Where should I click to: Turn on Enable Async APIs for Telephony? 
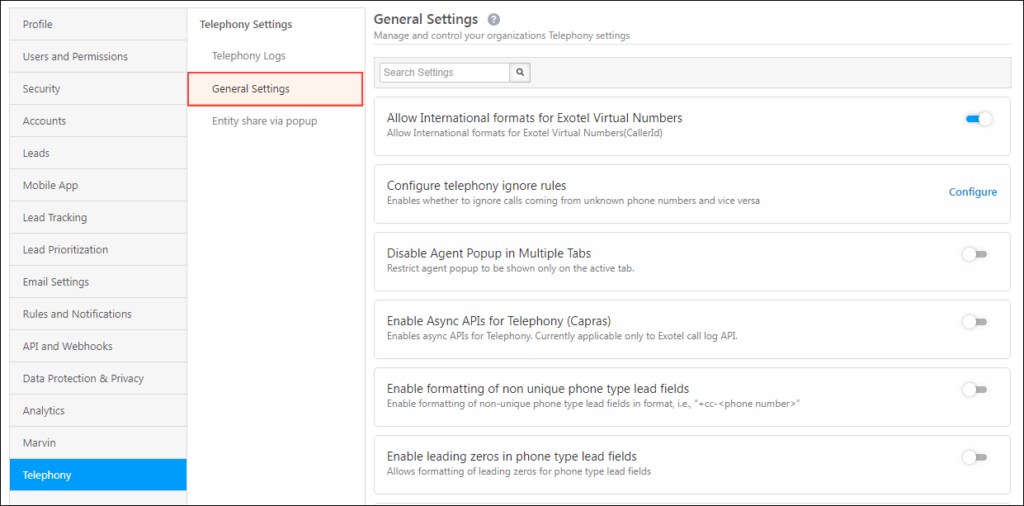coord(974,322)
